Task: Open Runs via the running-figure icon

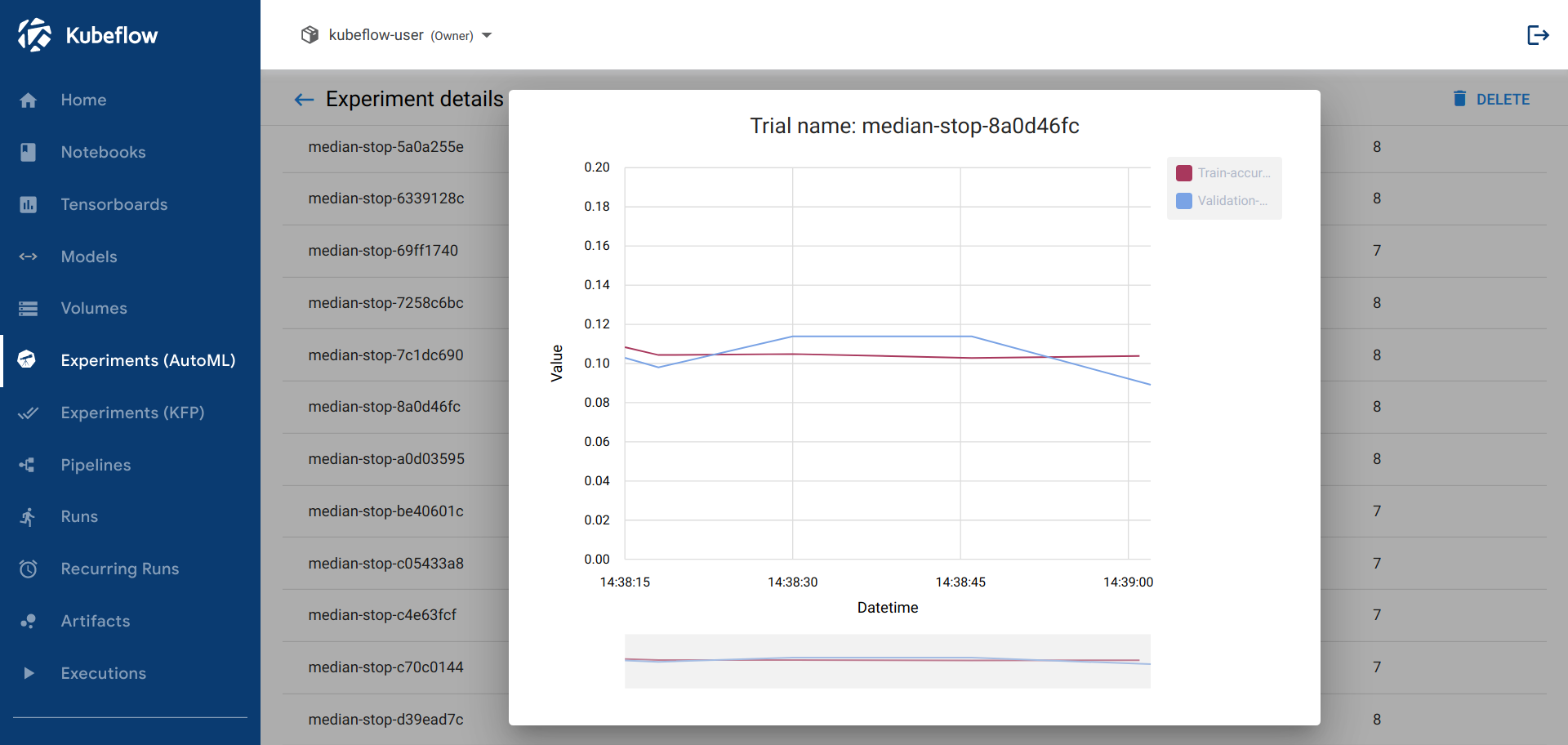Action: pyautogui.click(x=29, y=516)
